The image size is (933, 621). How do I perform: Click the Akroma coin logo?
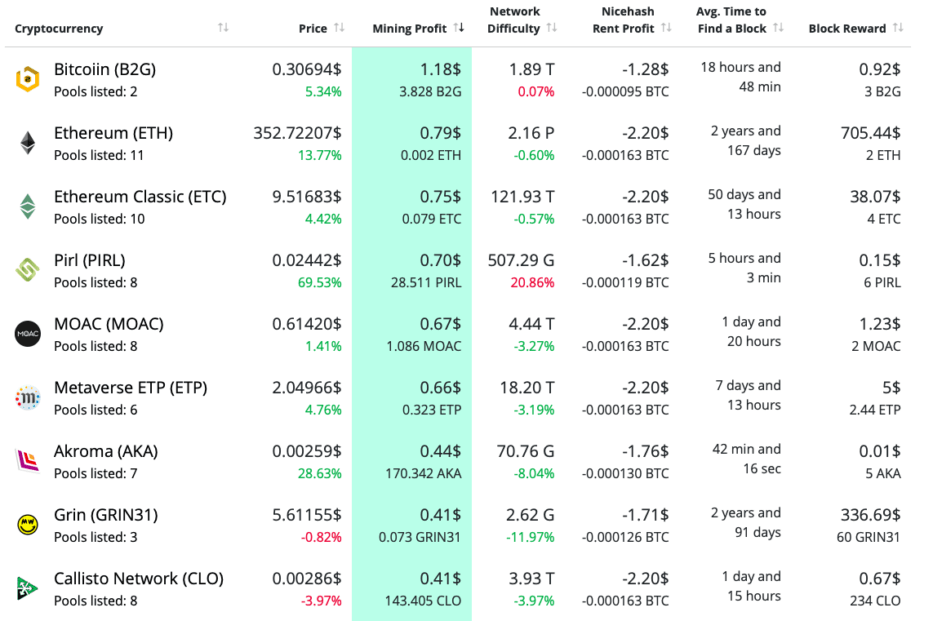click(x=27, y=461)
